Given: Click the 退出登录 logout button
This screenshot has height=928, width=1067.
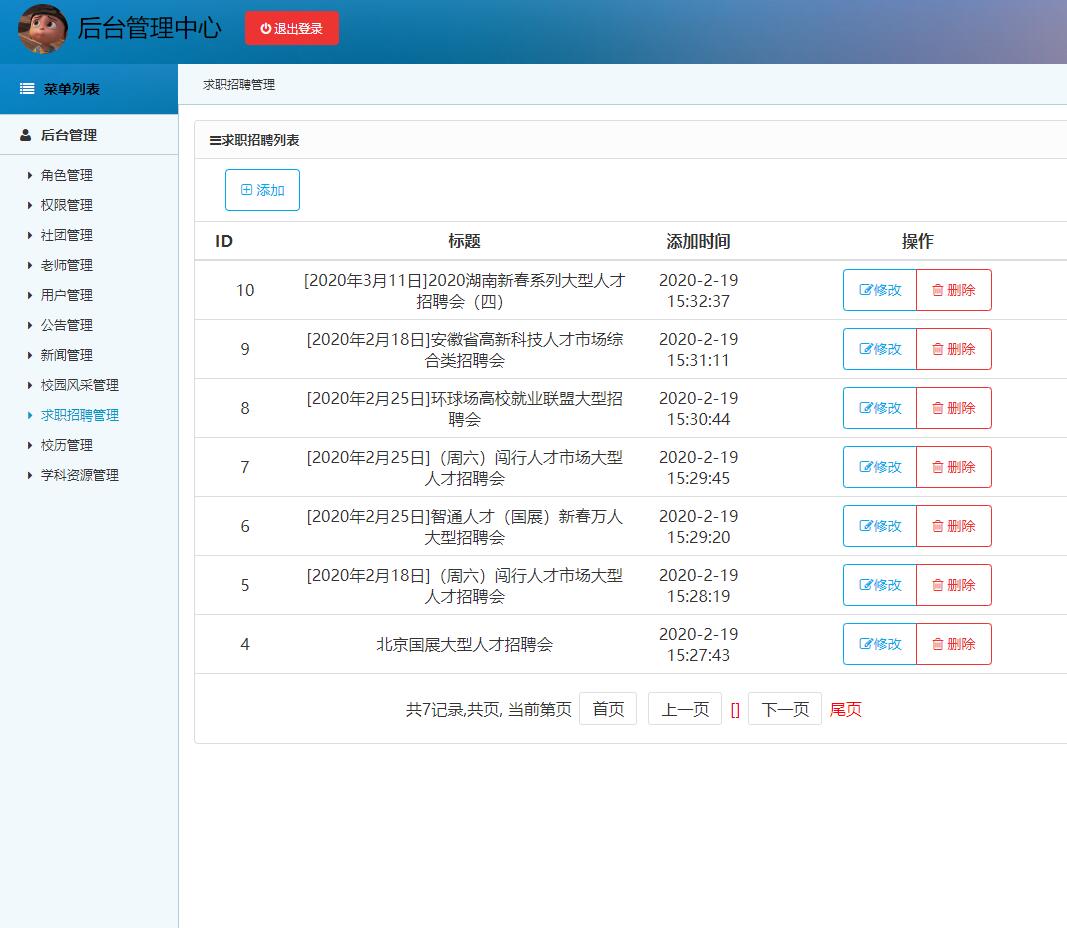Looking at the screenshot, I should click(291, 27).
